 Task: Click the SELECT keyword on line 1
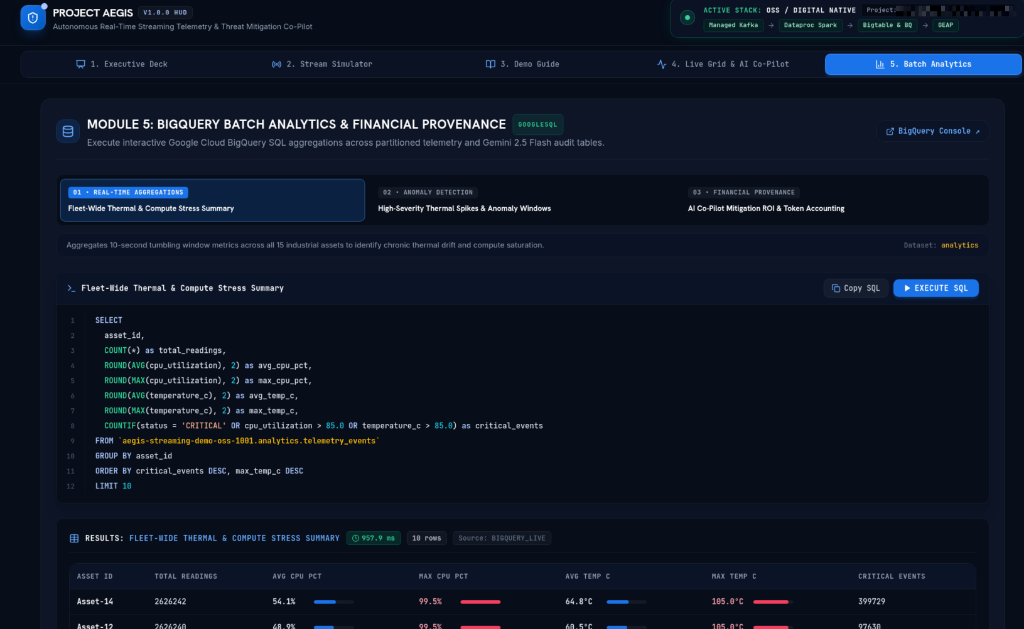coord(108,320)
